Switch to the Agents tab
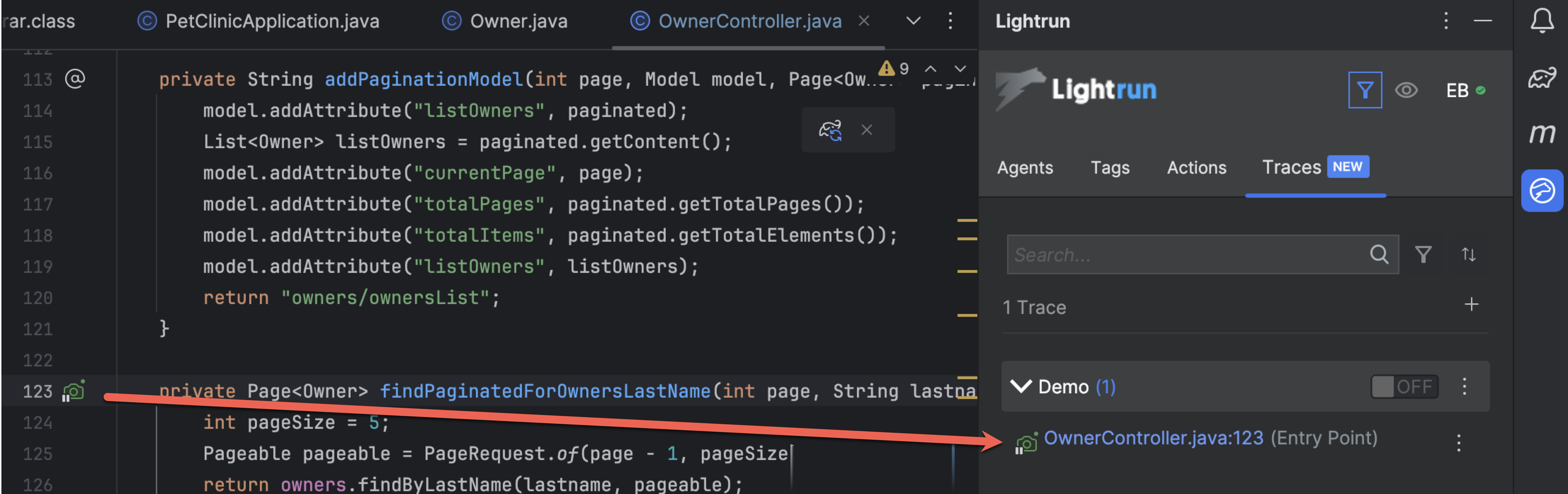This screenshot has width=1568, height=494. pos(1024,168)
